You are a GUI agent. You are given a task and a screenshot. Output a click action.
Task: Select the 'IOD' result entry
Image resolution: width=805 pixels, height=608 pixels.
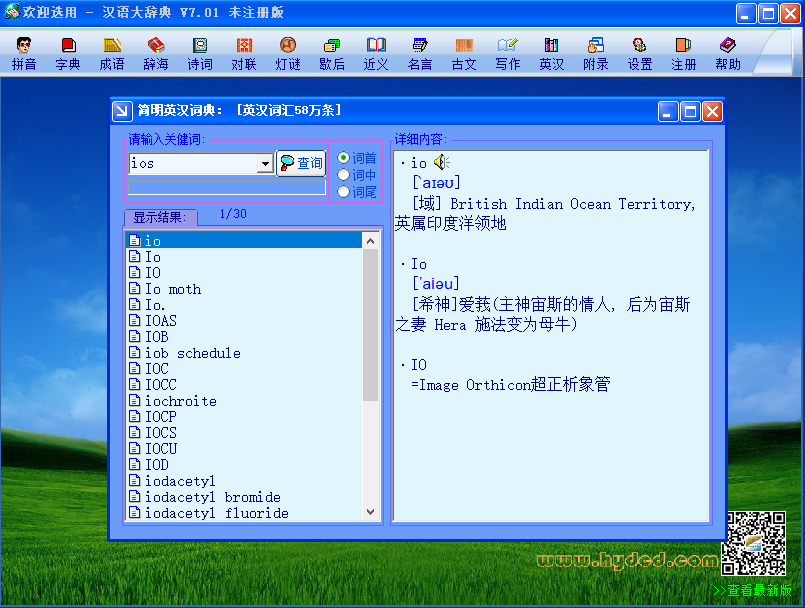click(x=244, y=465)
